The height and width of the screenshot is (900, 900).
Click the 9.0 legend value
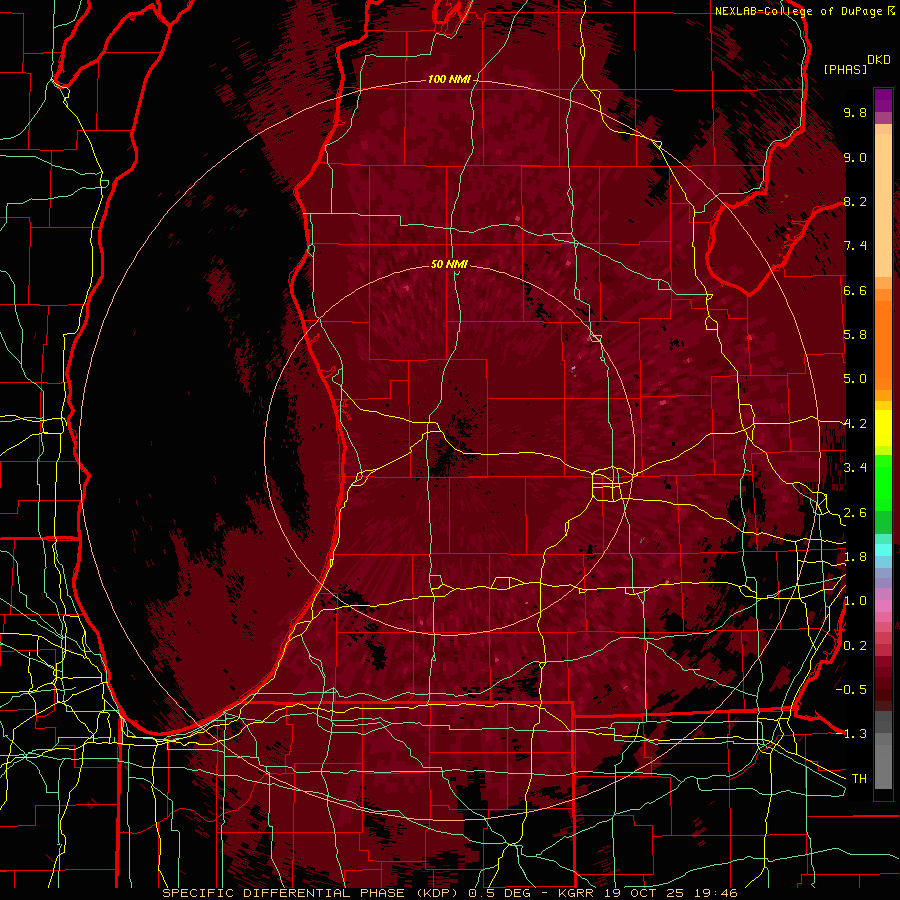[855, 157]
